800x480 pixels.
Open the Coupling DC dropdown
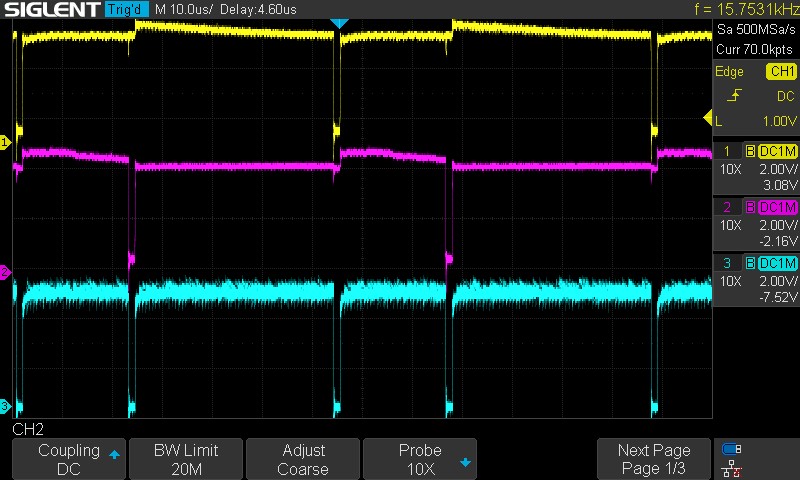coord(69,459)
